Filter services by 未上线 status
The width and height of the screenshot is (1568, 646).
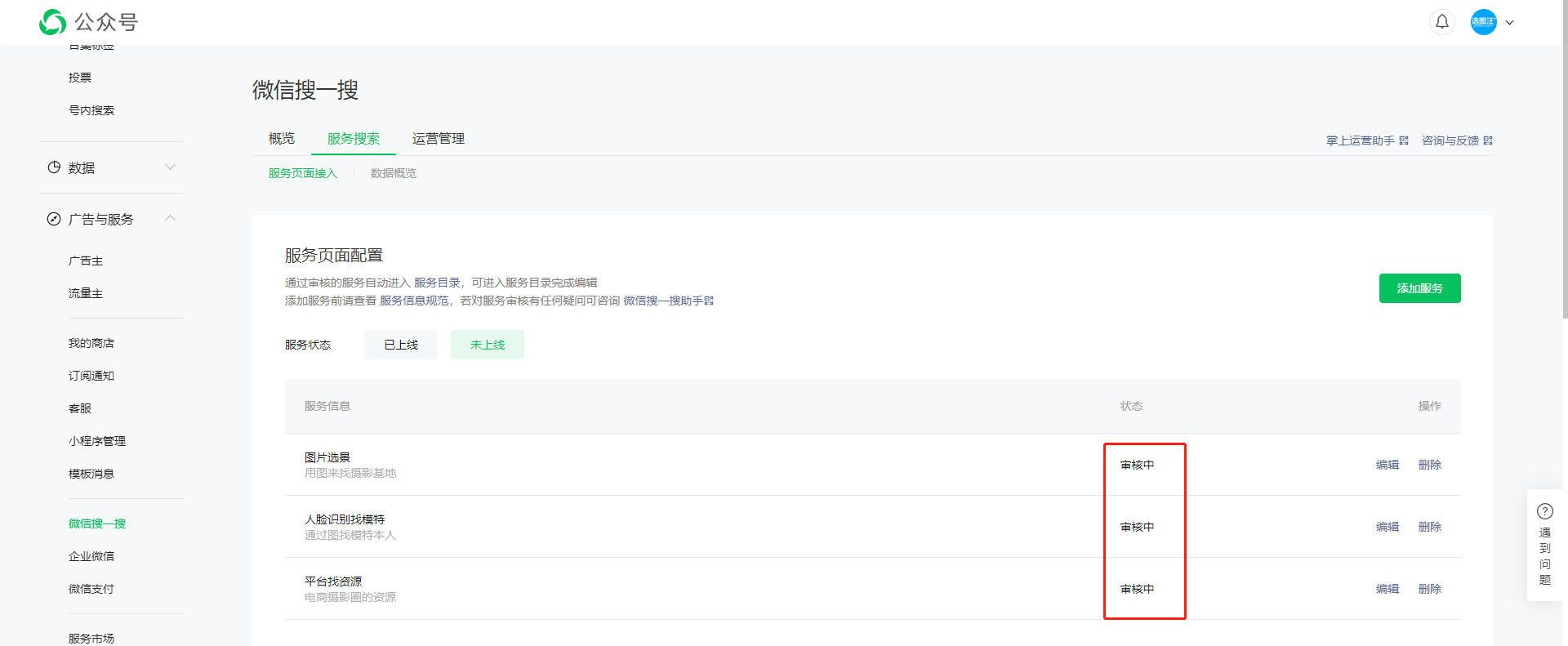click(x=488, y=345)
